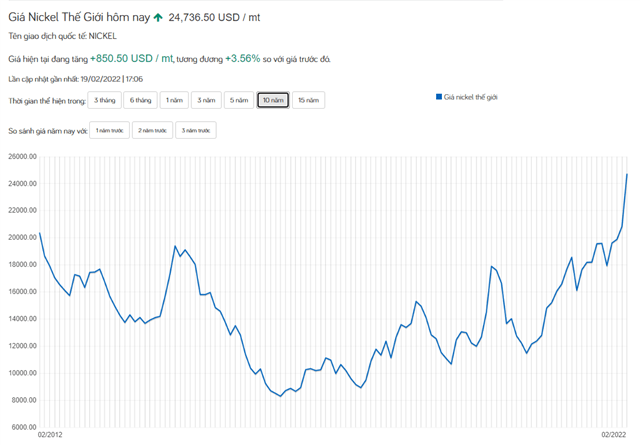This screenshot has width=640, height=445.
Task: Click the green up-arrow price trend icon
Action: coord(158,18)
